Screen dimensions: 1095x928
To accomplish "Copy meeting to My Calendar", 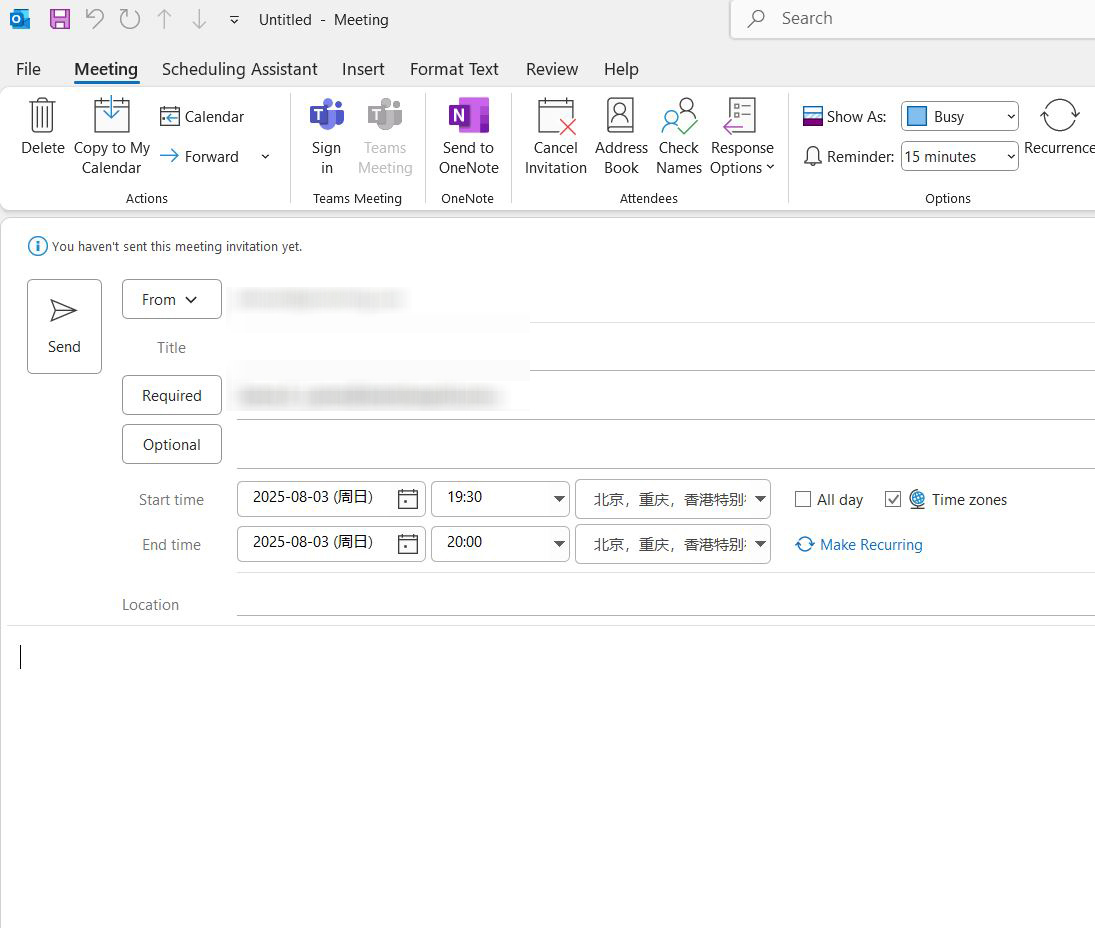I will tap(112, 135).
